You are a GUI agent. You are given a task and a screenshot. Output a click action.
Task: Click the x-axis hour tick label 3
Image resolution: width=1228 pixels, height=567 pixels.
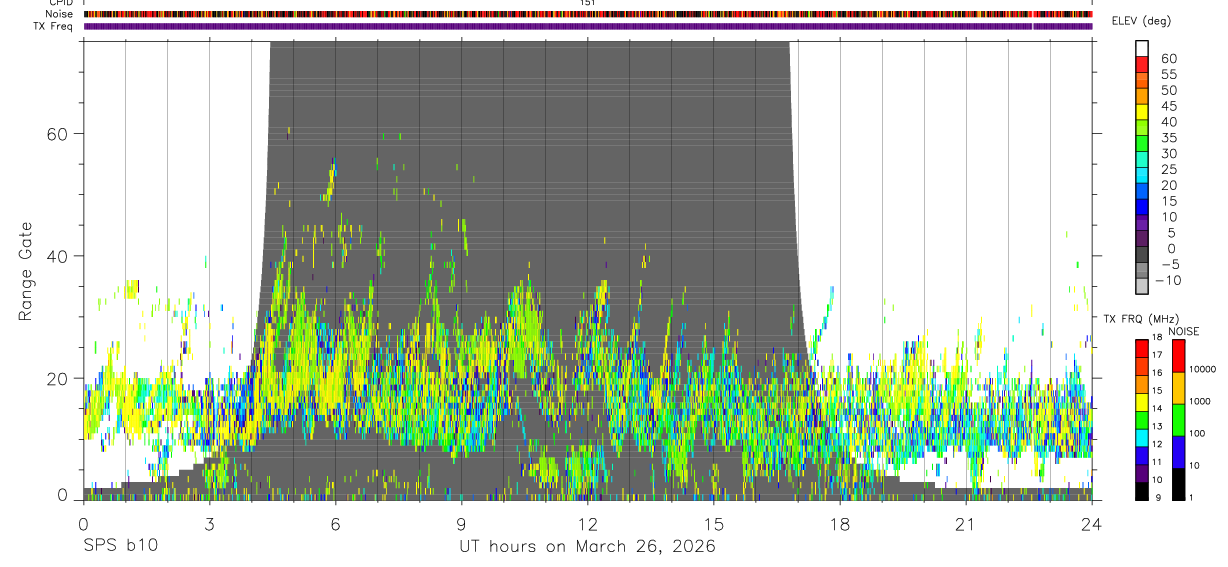point(210,524)
